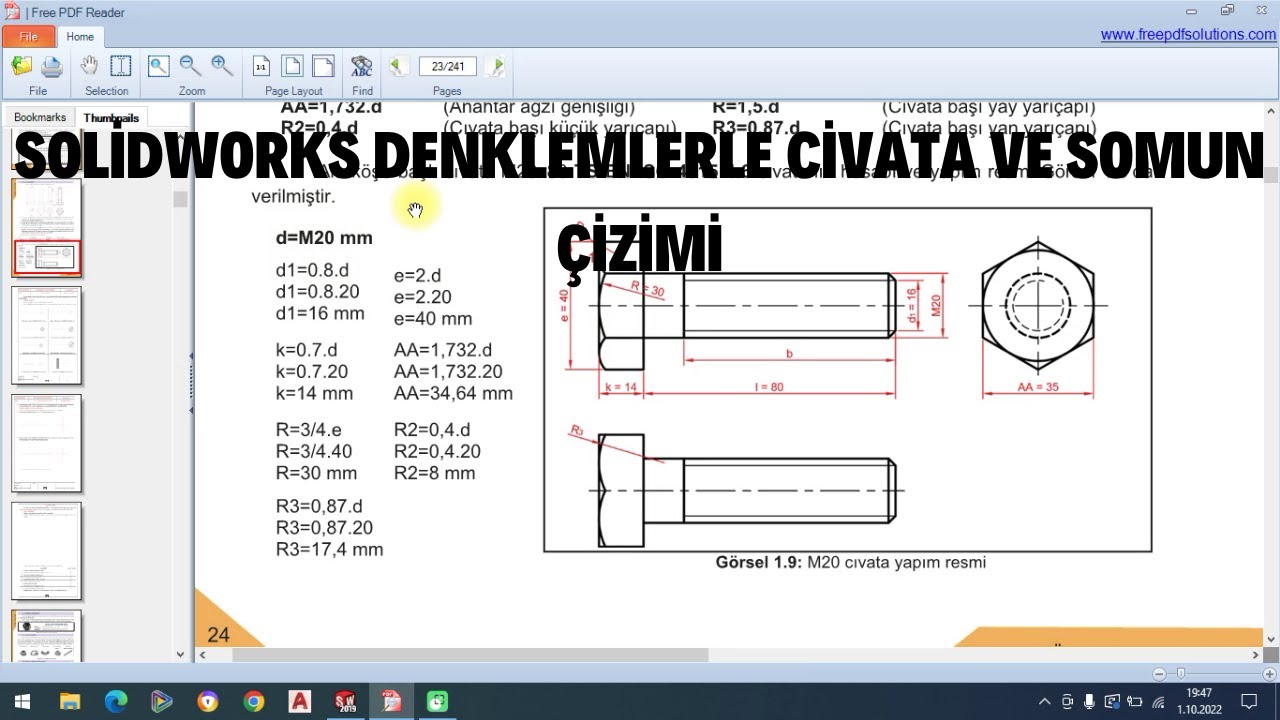
Task: Show hidden system tray icons
Action: (x=1045, y=701)
